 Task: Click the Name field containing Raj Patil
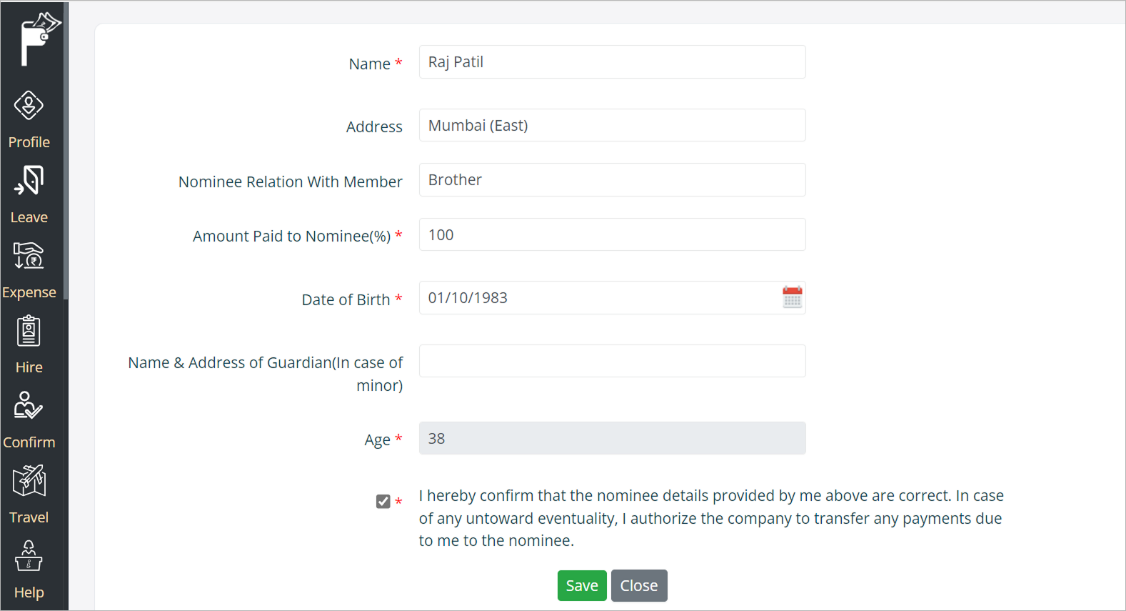[x=612, y=62]
